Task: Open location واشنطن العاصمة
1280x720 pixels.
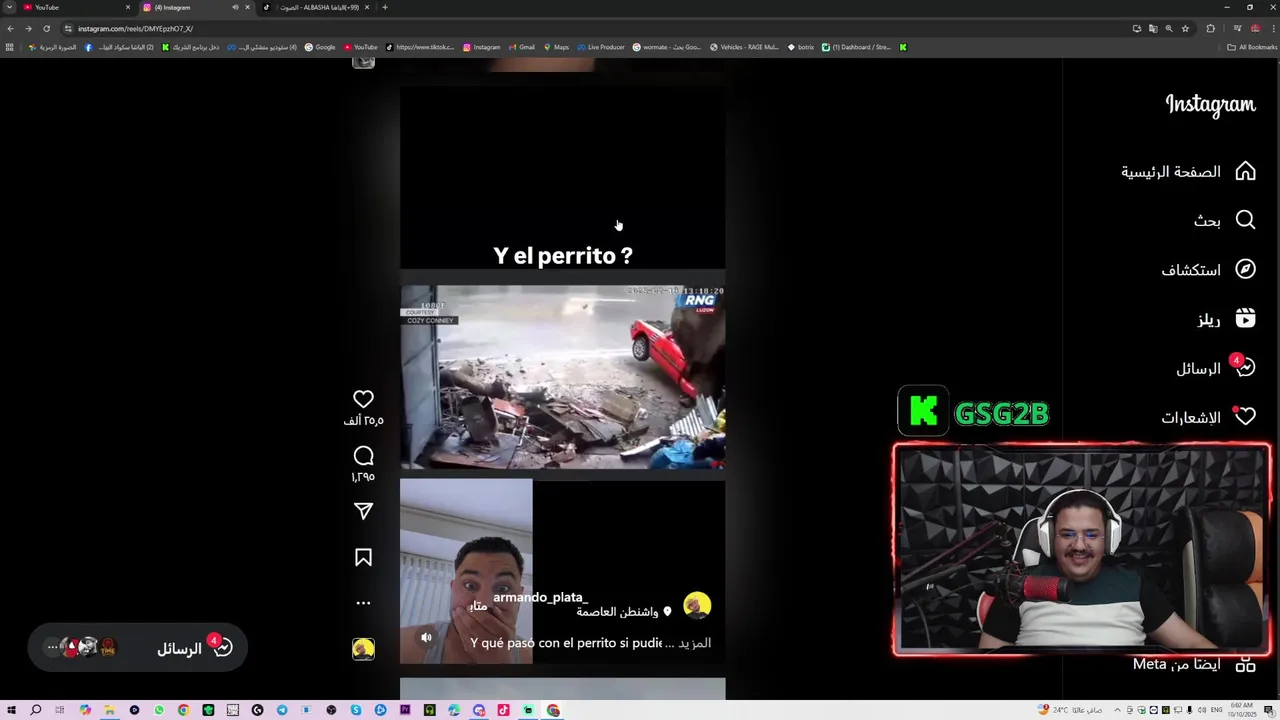Action: coord(618,612)
